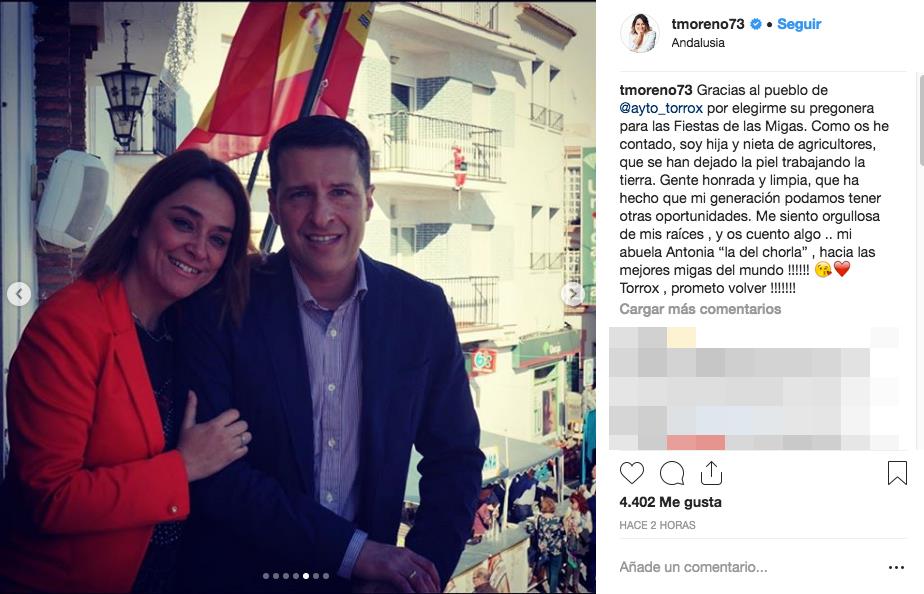Like the post with heart icon
924x594 pixels.
pos(632,473)
